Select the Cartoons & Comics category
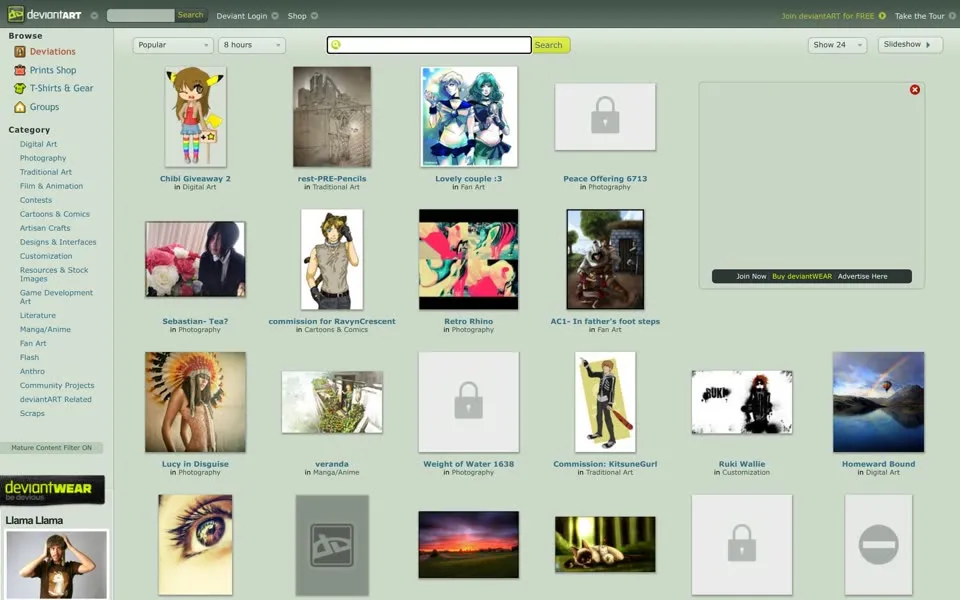Screen dimensions: 960x600 tap(54, 214)
